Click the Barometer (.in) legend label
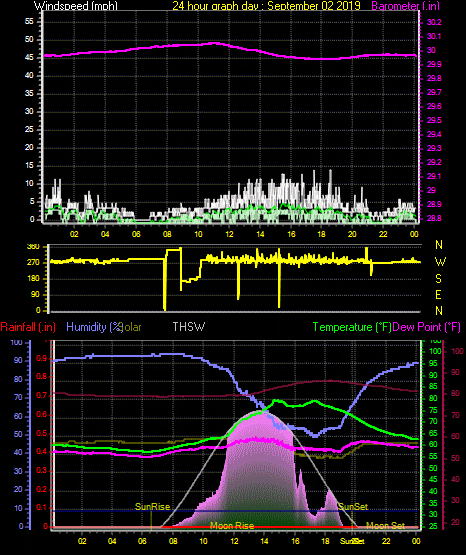This screenshot has width=466, height=555. point(406,6)
